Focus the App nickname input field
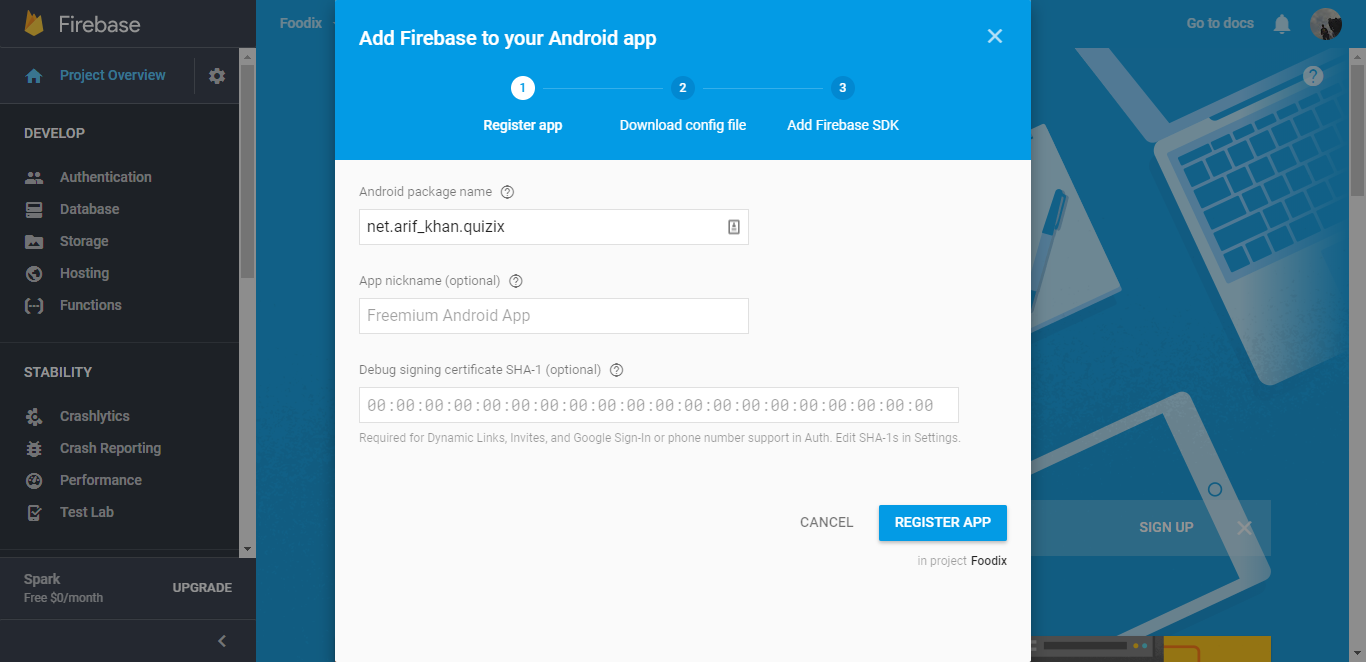The height and width of the screenshot is (662, 1366). (x=554, y=316)
